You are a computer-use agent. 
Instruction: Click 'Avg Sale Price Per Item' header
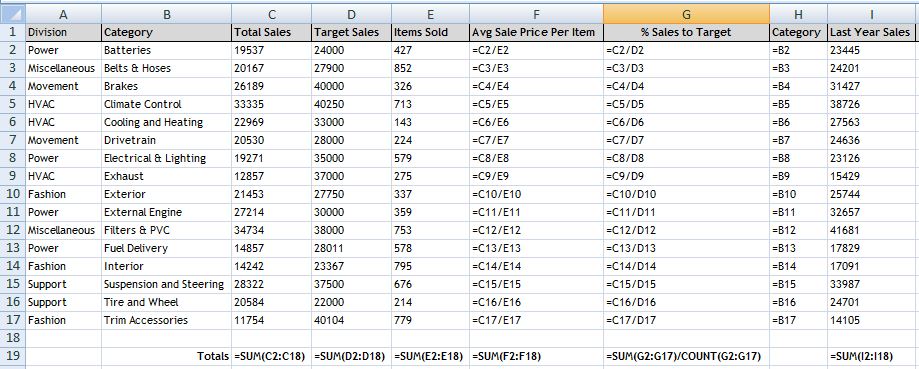[536, 32]
